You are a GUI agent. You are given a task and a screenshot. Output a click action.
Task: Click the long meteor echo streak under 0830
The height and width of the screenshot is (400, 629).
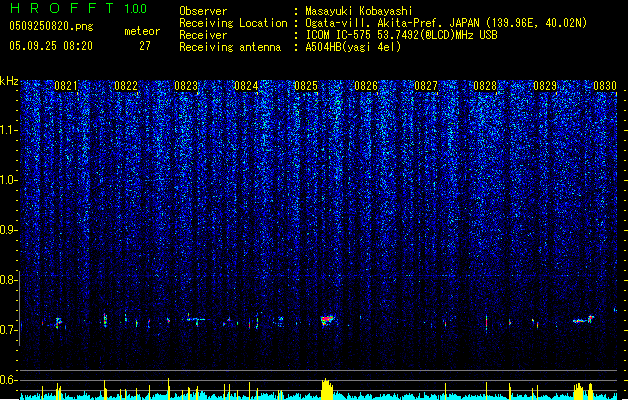coord(583,320)
